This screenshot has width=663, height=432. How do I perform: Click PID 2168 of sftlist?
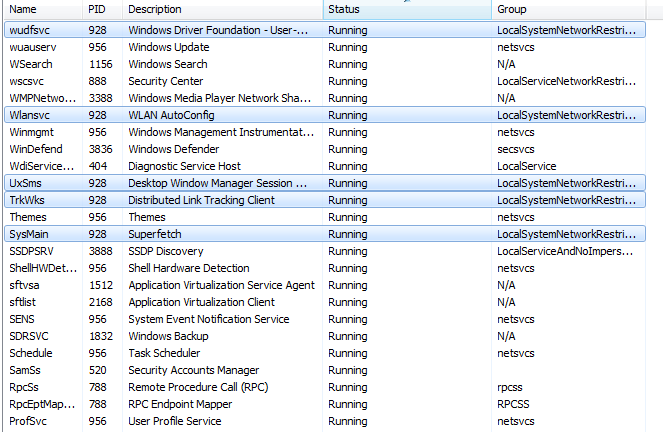101,302
